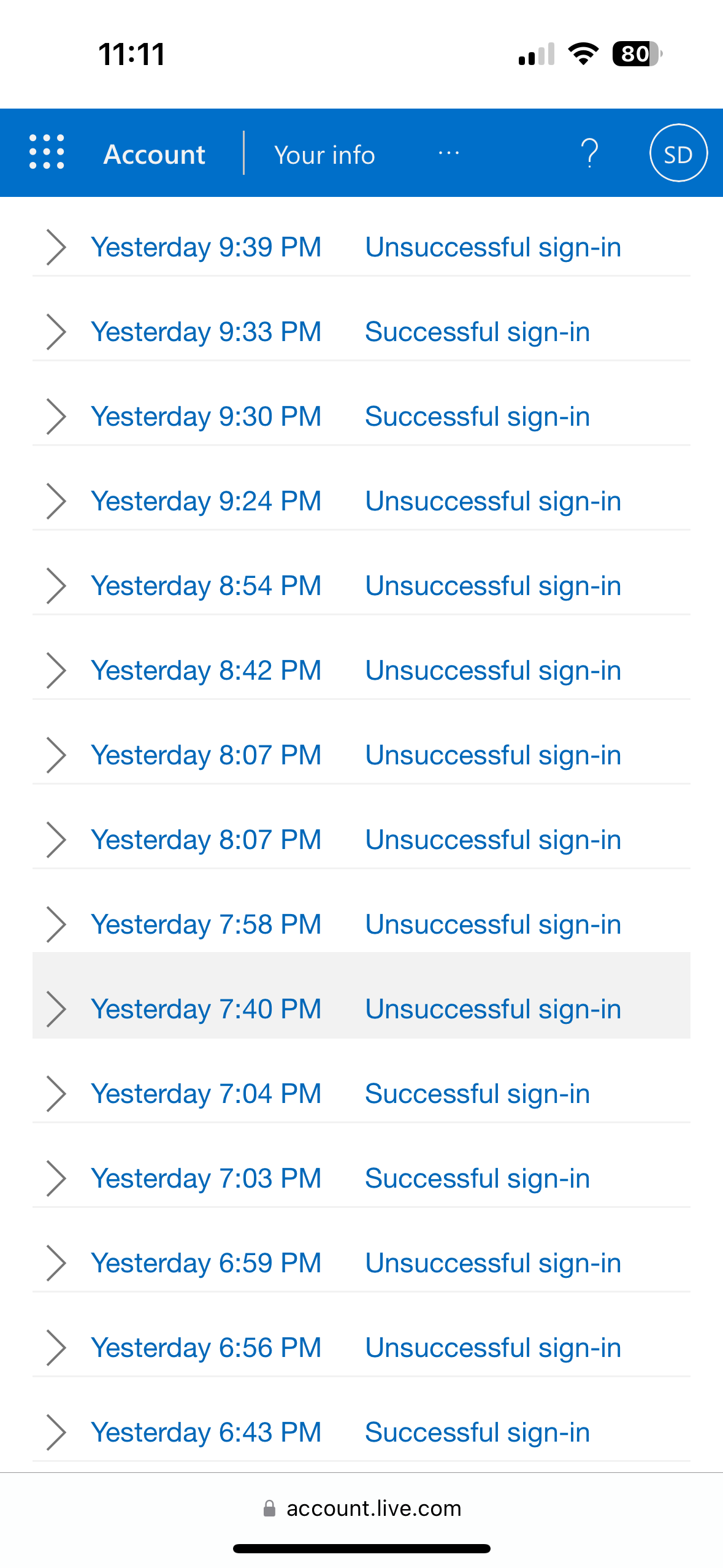Expand the Yesterday 7:04 PM chevron
This screenshot has width=723, height=1568.
56,1094
